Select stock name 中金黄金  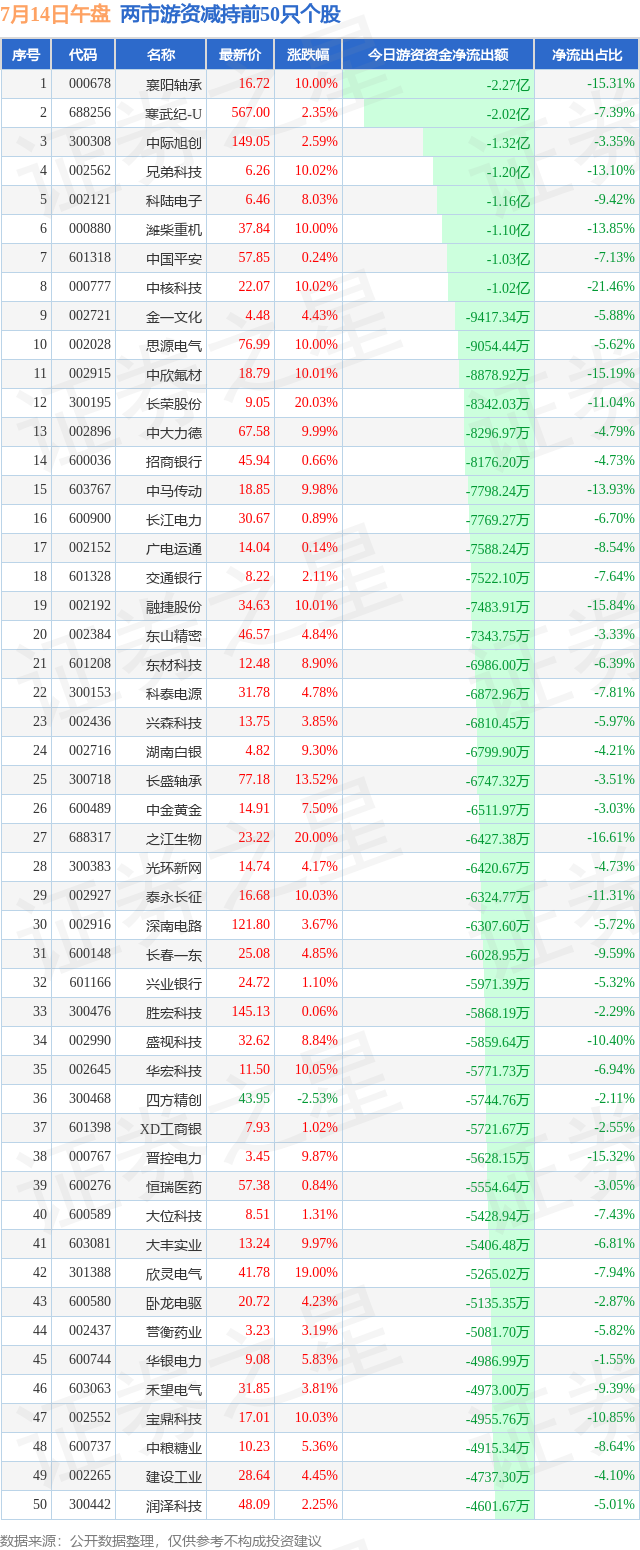(174, 809)
